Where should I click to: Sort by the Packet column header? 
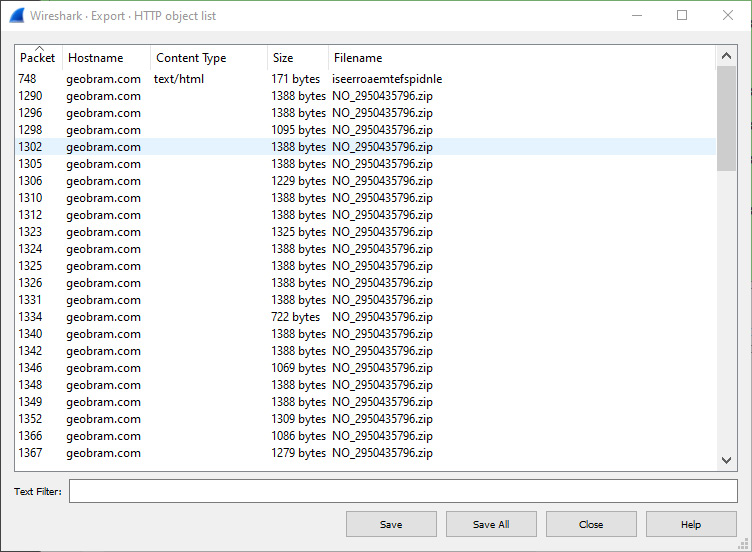[38, 58]
